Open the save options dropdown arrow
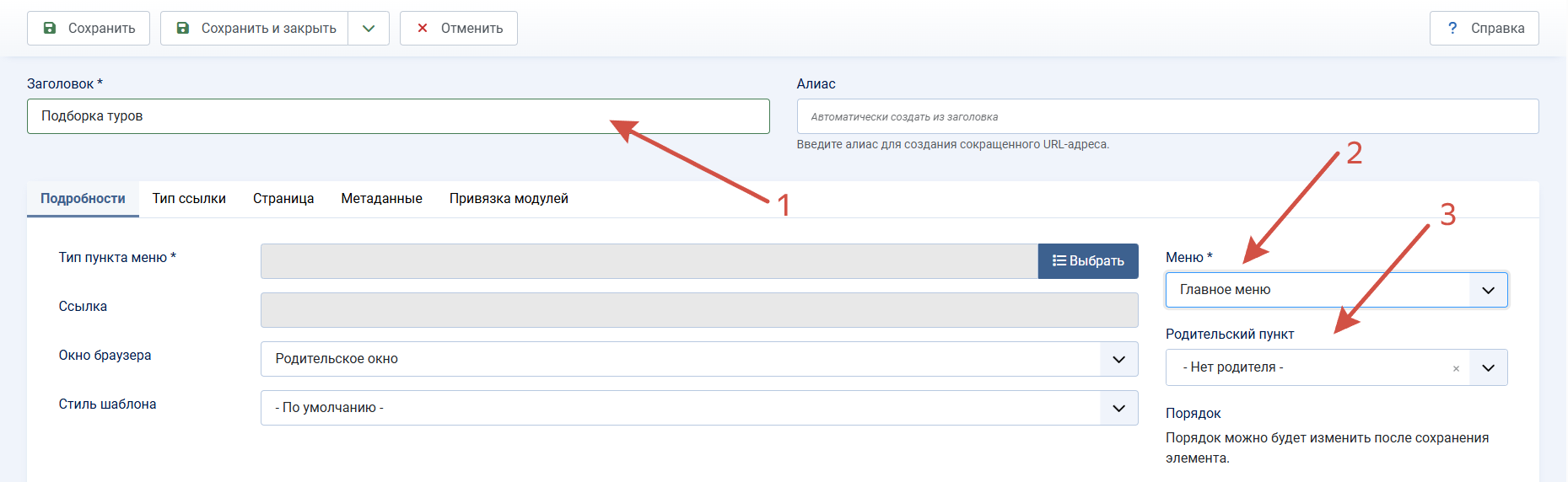1568x482 pixels. (x=369, y=28)
